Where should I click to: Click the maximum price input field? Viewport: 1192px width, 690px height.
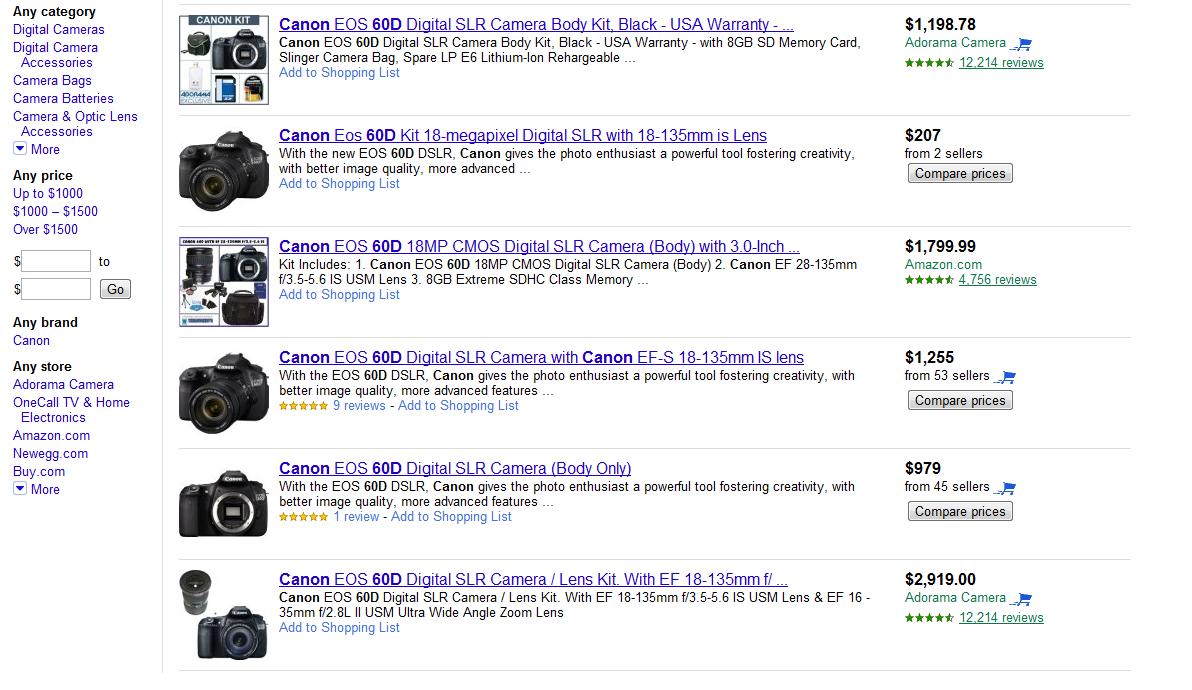[56, 289]
